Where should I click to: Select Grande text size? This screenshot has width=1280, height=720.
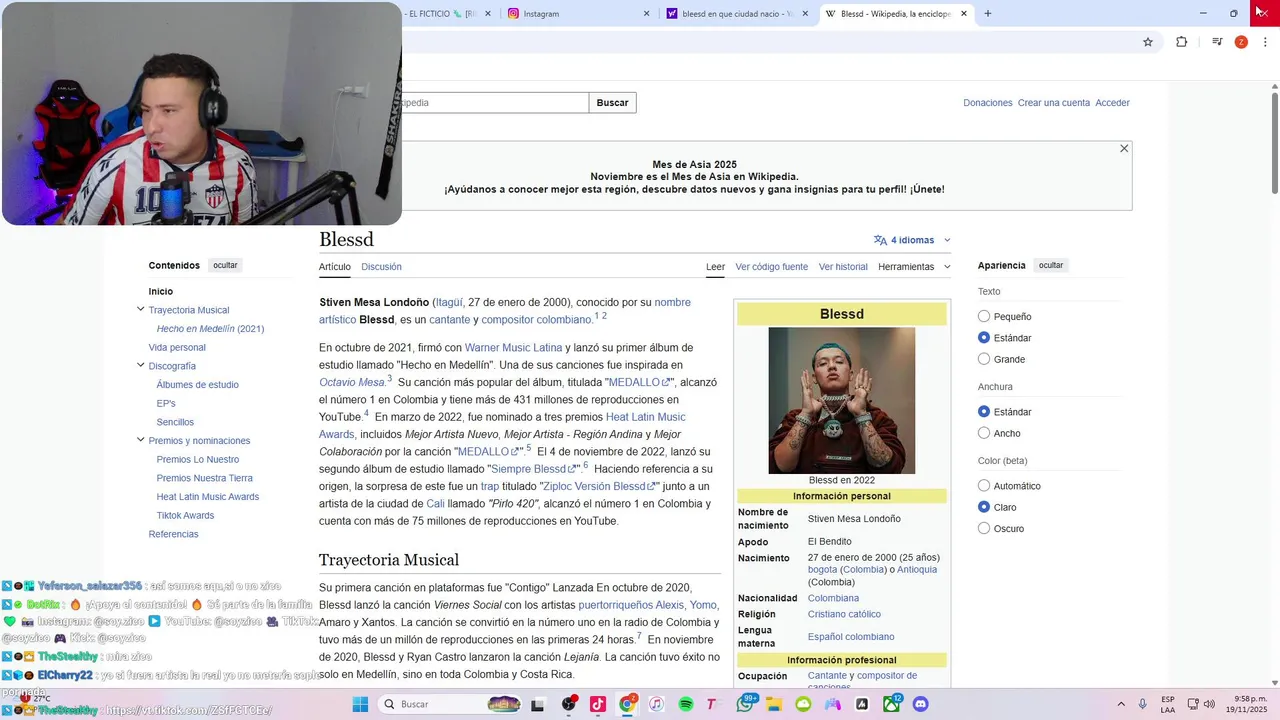pos(984,359)
